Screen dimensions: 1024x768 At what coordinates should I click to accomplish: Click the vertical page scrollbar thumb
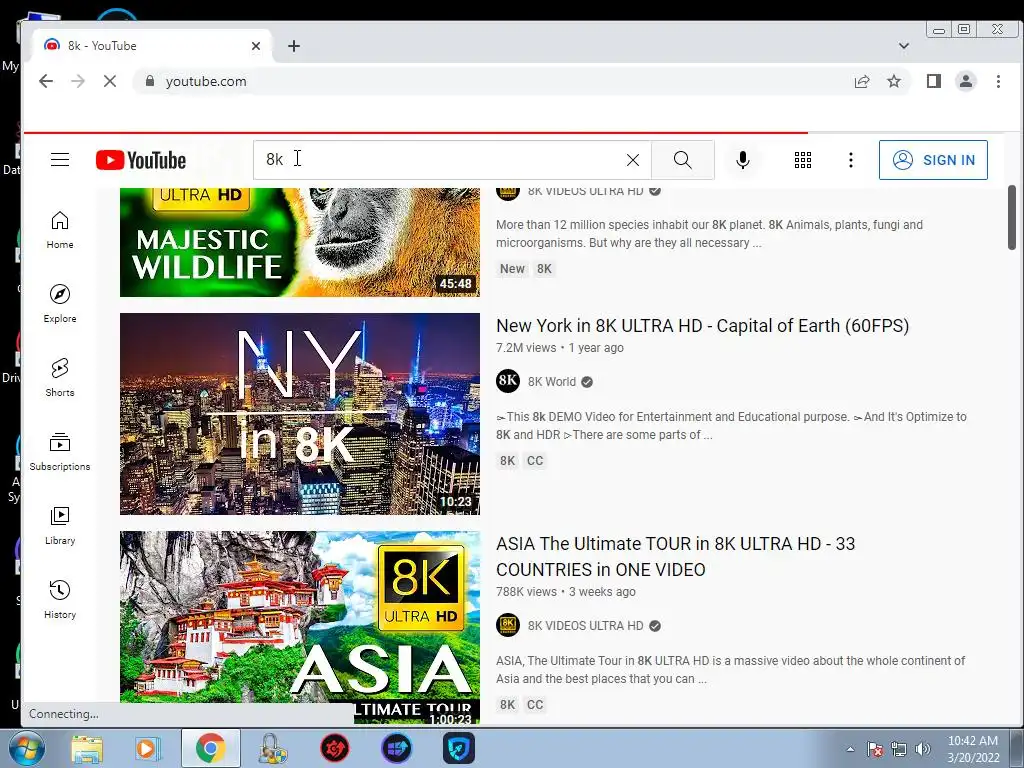point(1012,218)
